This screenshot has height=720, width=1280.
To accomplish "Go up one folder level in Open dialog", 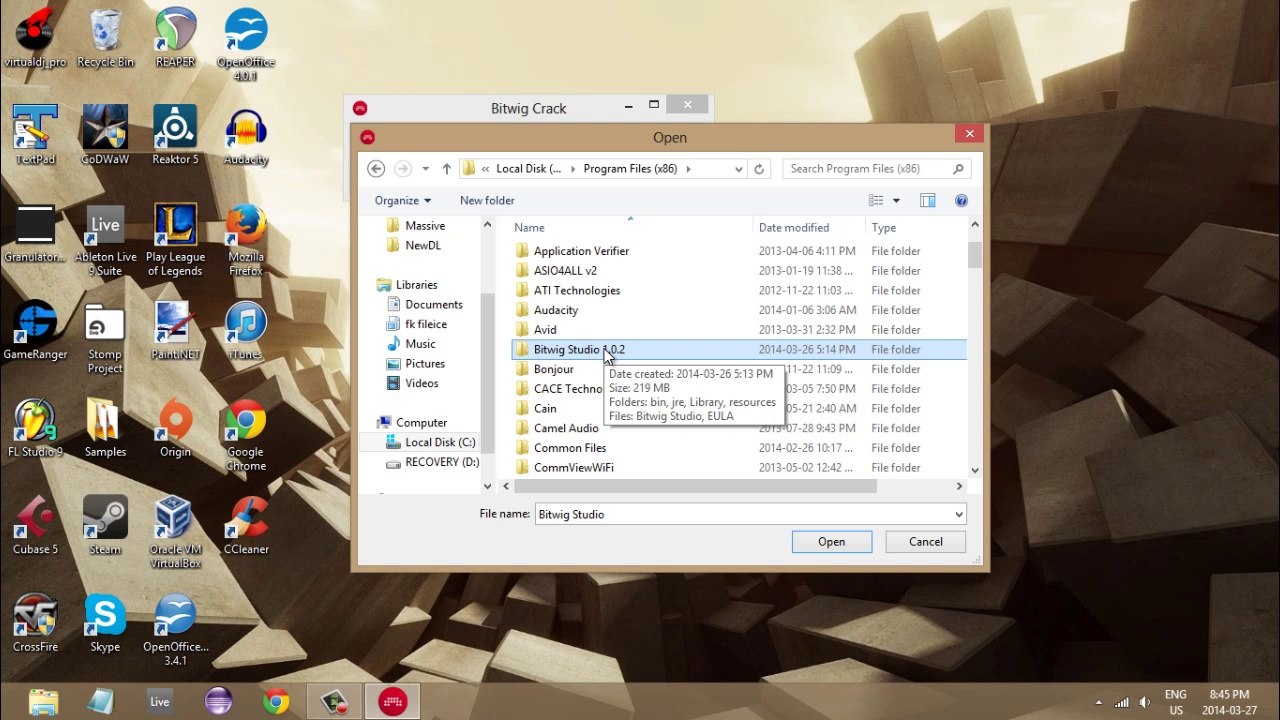I will tap(446, 169).
